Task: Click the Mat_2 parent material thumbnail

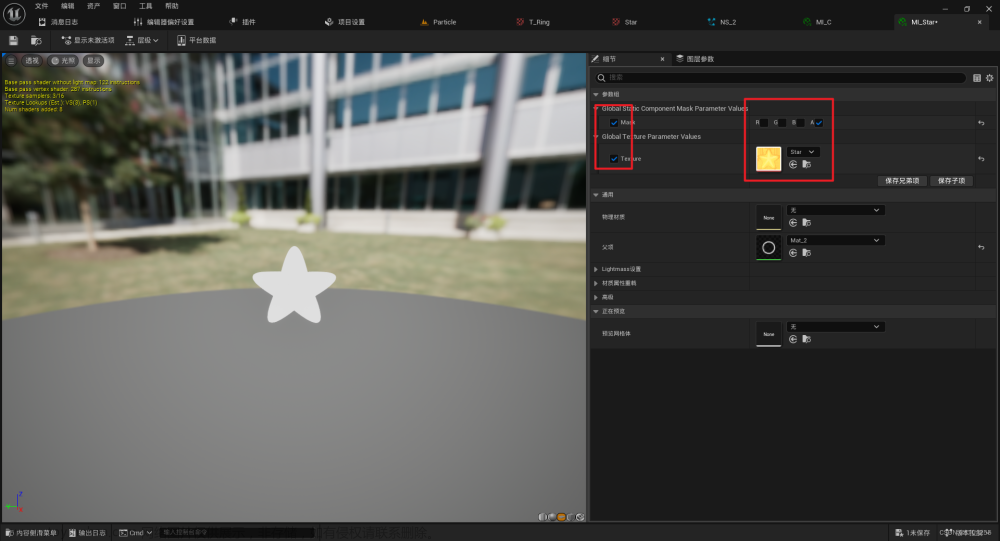Action: point(768,248)
